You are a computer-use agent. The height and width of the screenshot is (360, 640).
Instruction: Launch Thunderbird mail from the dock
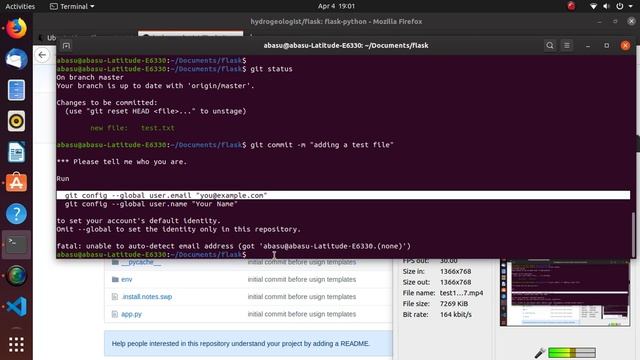[16, 59]
